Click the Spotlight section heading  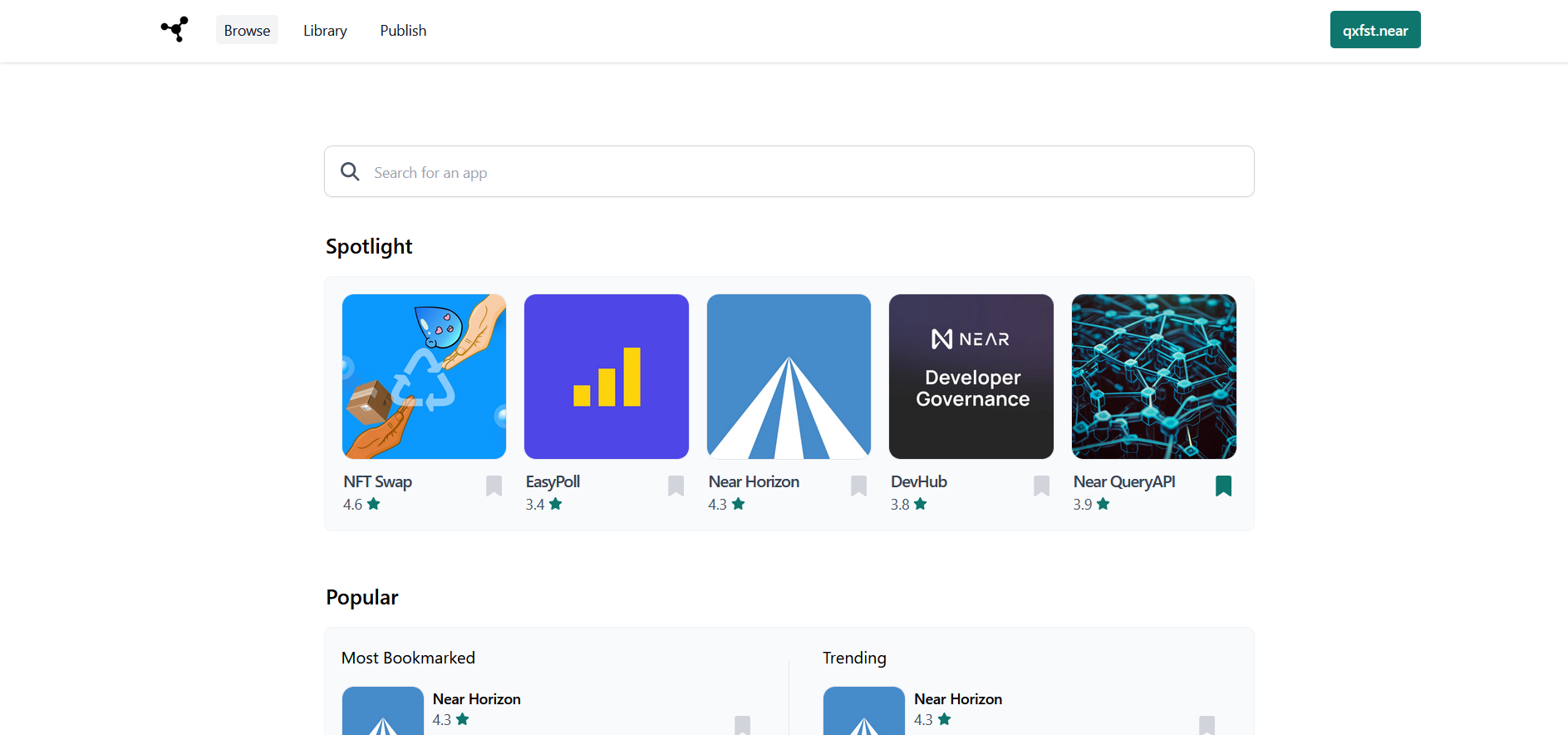coord(369,247)
